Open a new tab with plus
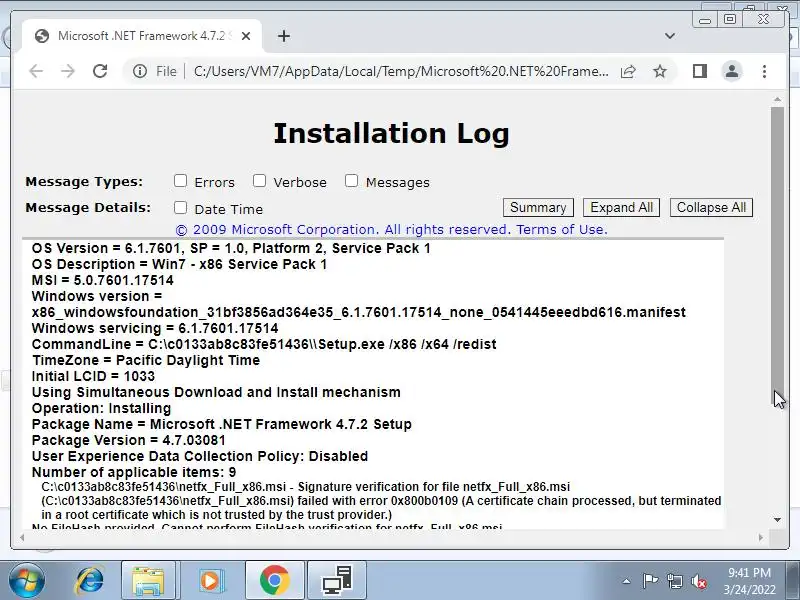 [x=284, y=36]
